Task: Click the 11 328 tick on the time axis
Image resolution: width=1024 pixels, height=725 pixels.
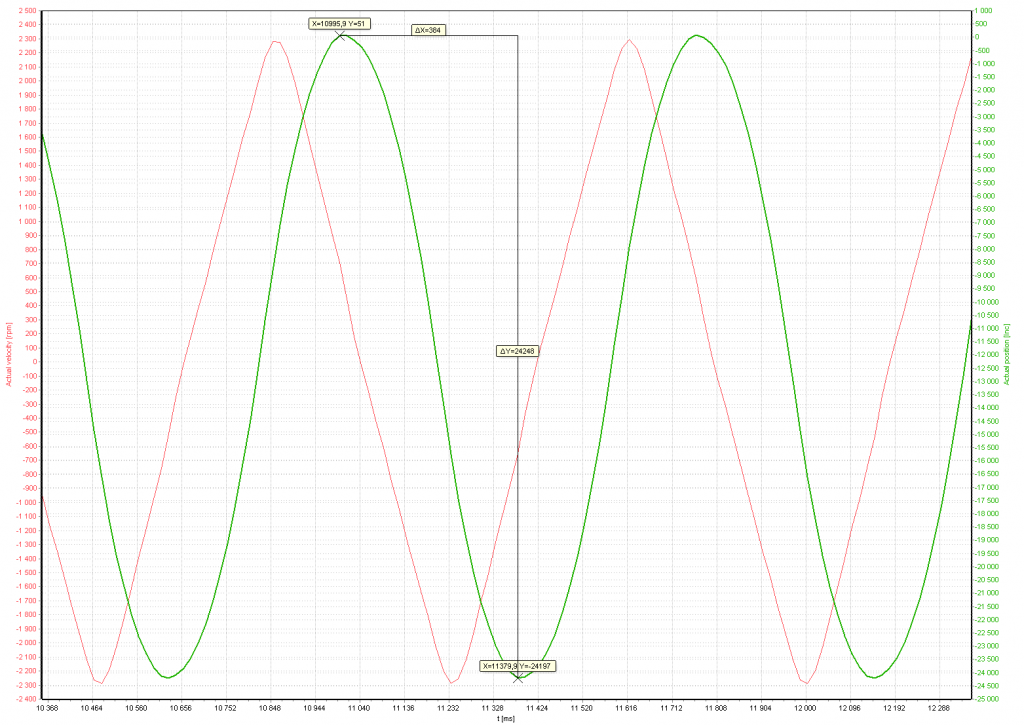Action: coord(493,707)
